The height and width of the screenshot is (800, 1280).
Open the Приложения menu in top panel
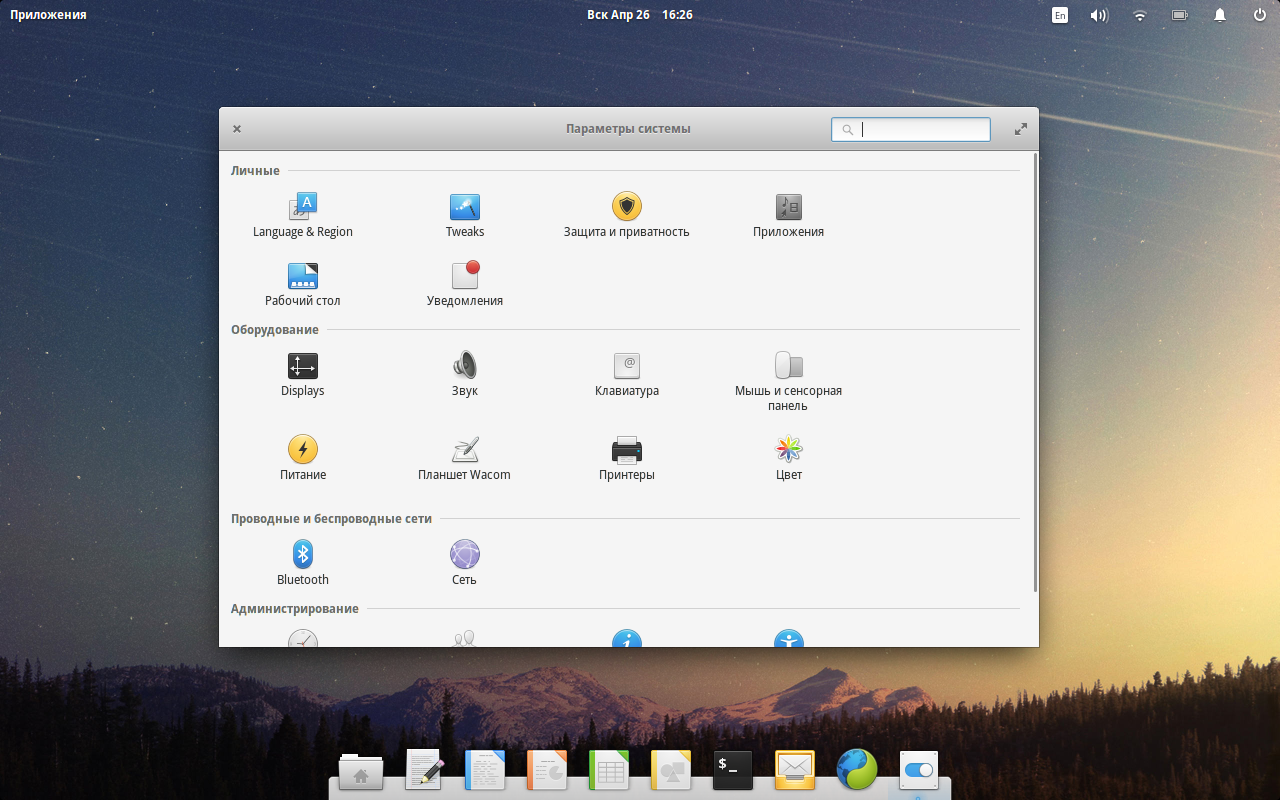tap(48, 15)
